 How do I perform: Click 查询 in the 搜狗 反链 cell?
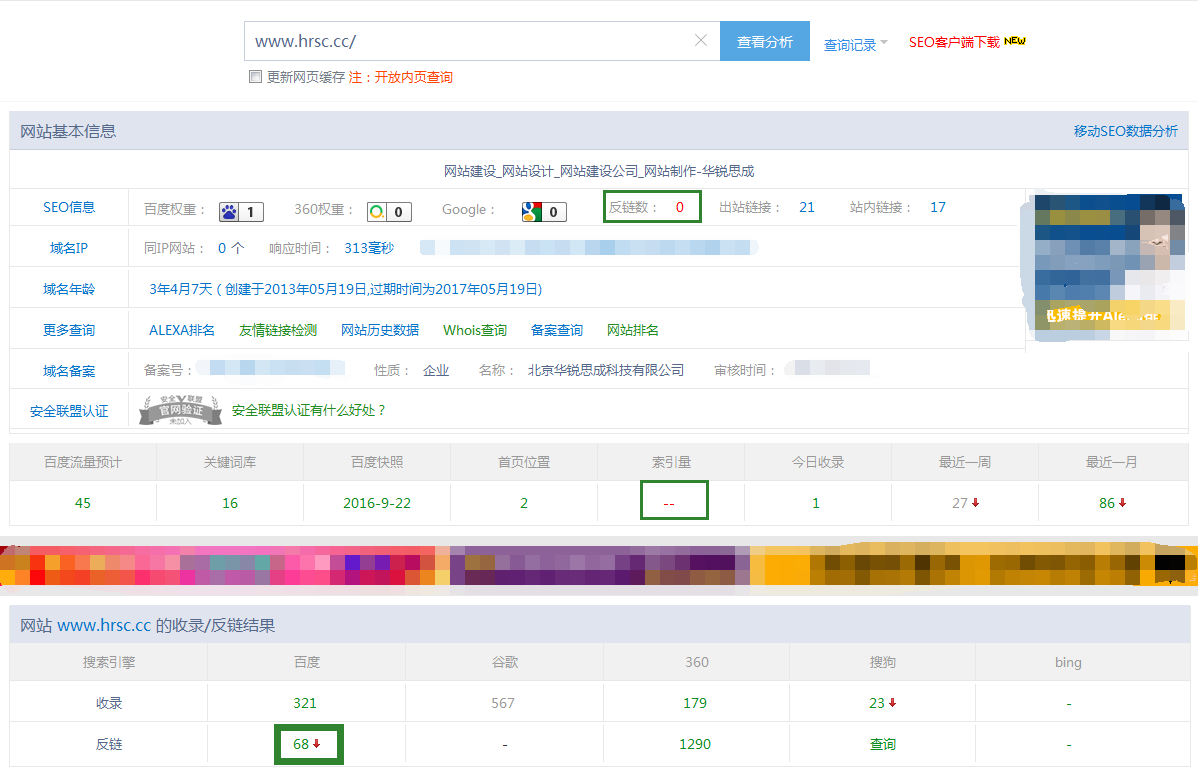[882, 744]
